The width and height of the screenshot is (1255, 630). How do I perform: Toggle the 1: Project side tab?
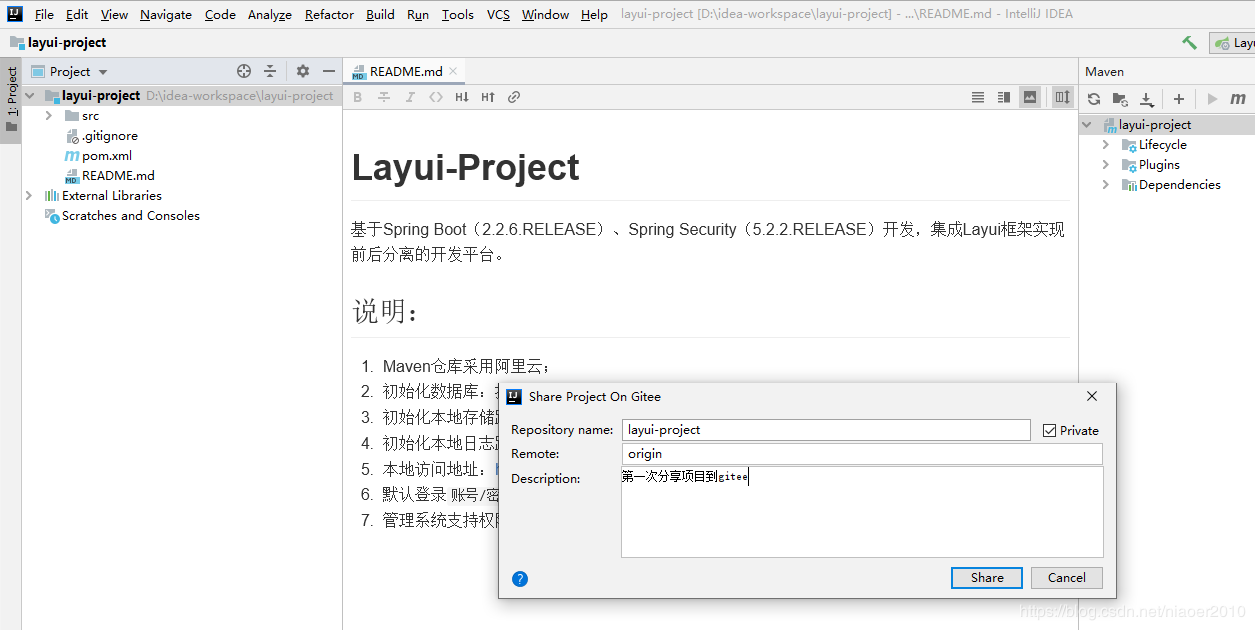pos(11,100)
